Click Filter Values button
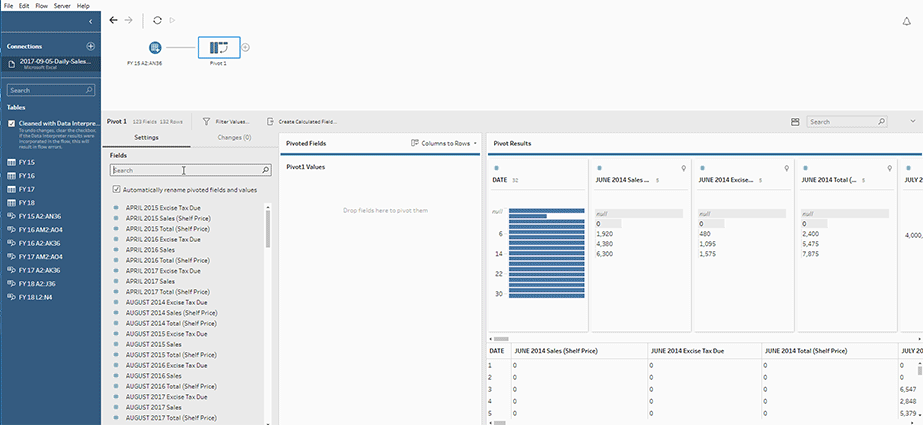 tap(226, 121)
